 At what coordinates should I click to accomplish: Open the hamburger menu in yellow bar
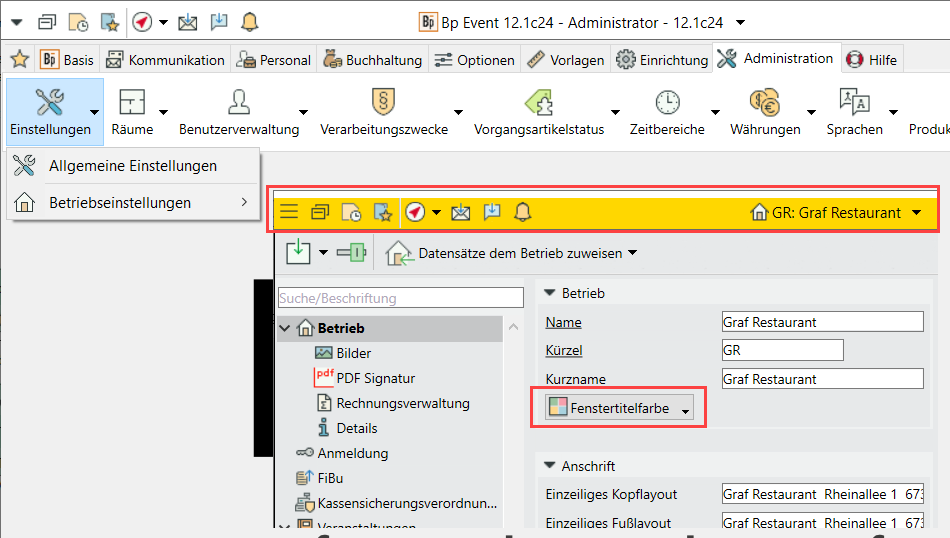(289, 212)
